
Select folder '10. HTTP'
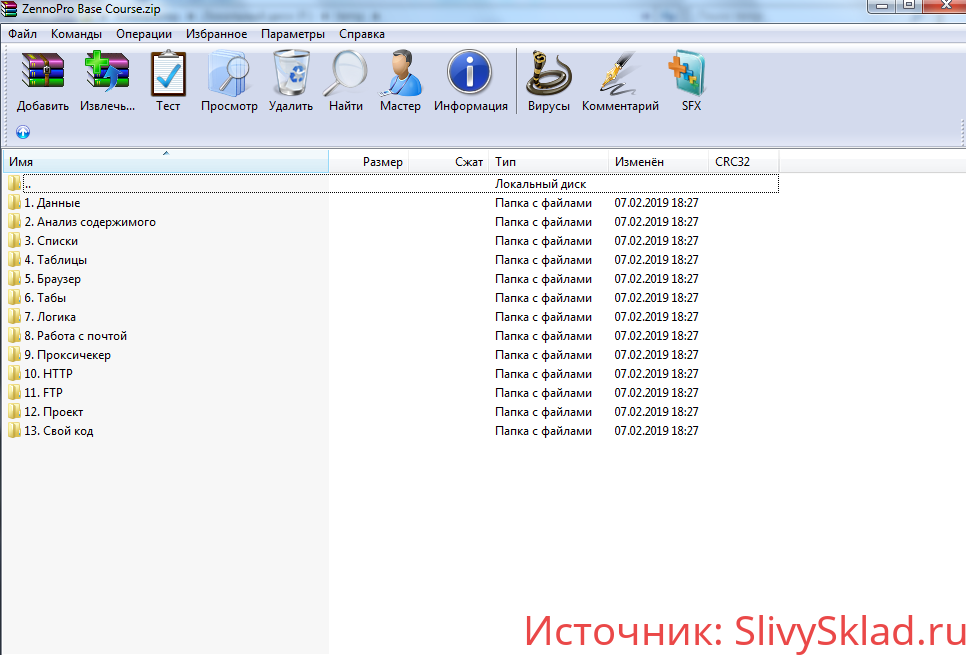click(48, 373)
